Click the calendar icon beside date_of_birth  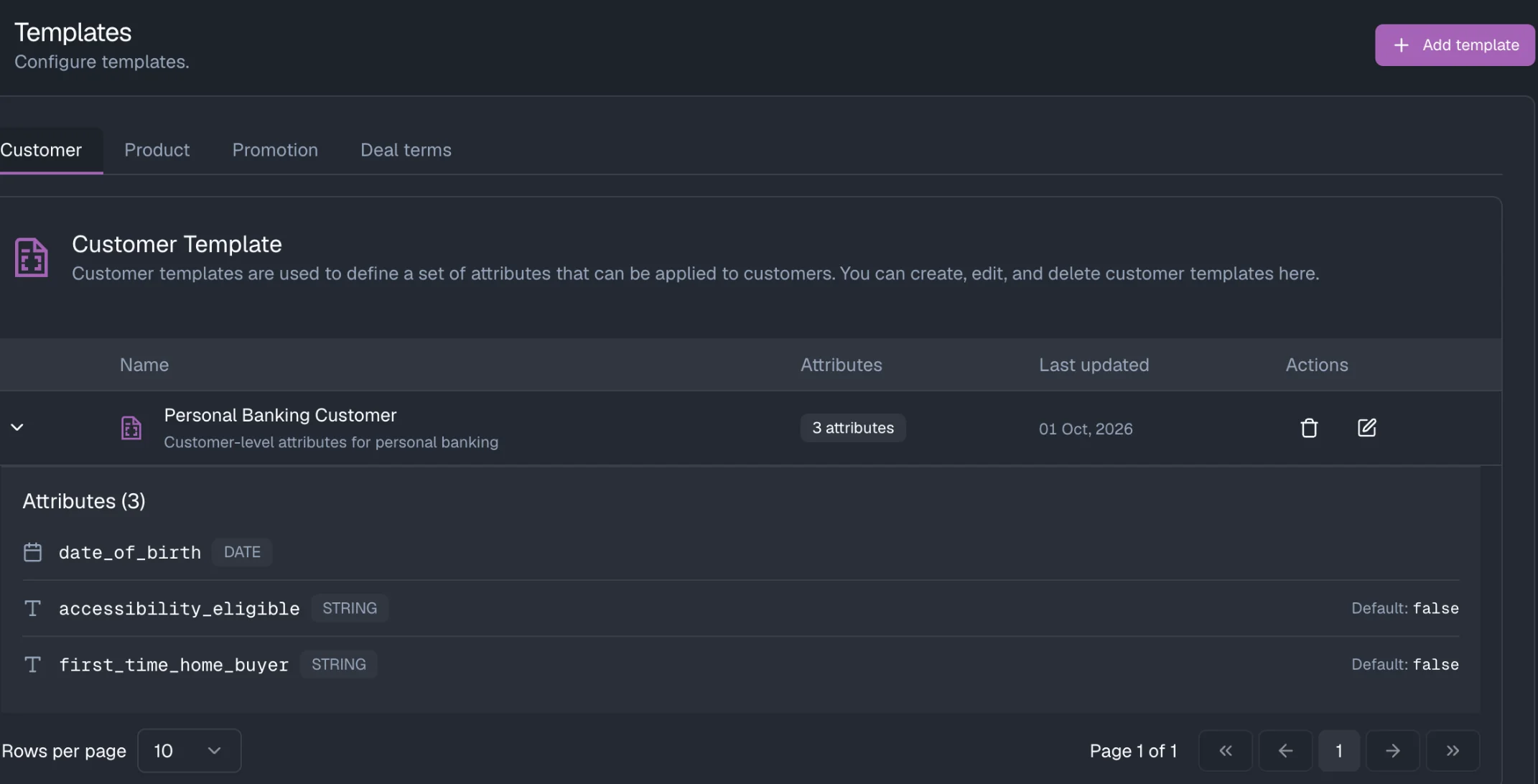click(32, 552)
